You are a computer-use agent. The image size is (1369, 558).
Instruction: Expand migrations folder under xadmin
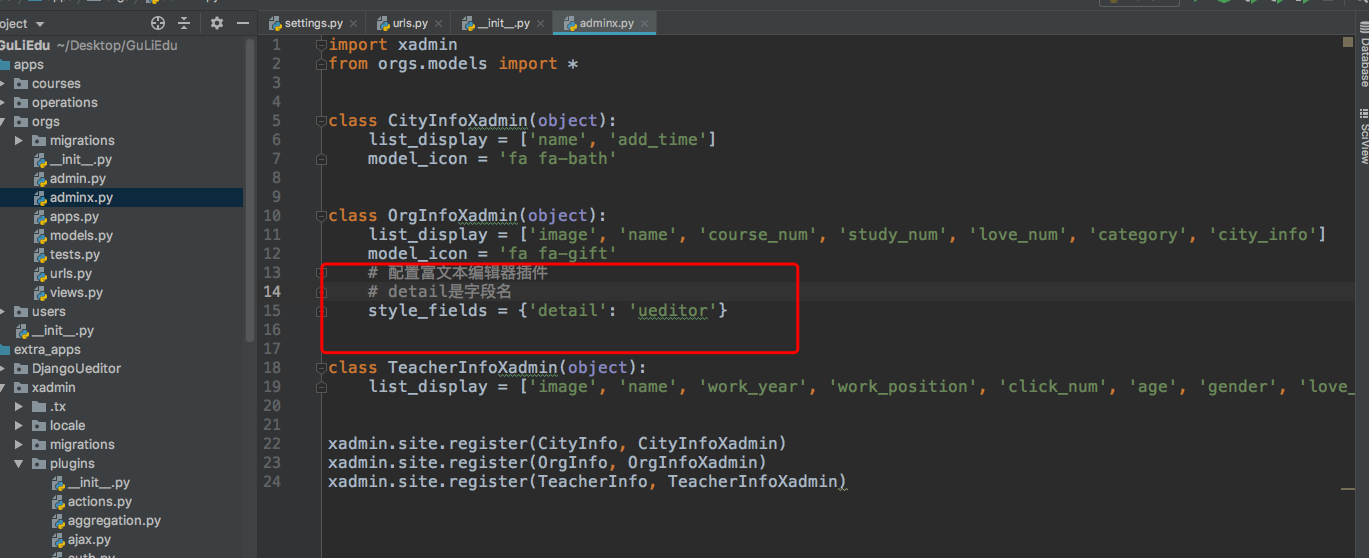[x=19, y=444]
